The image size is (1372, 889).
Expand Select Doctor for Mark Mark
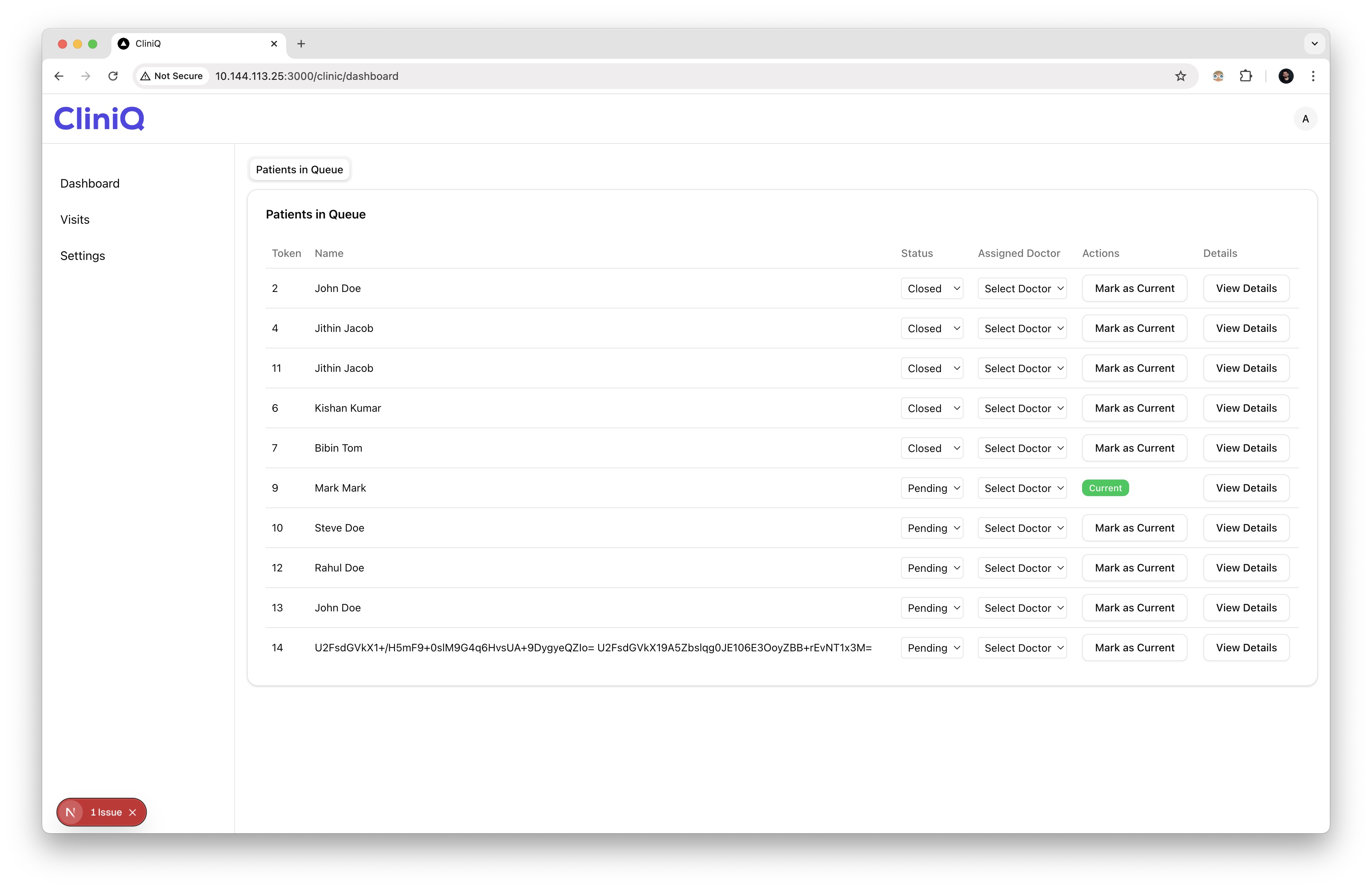(x=1021, y=488)
